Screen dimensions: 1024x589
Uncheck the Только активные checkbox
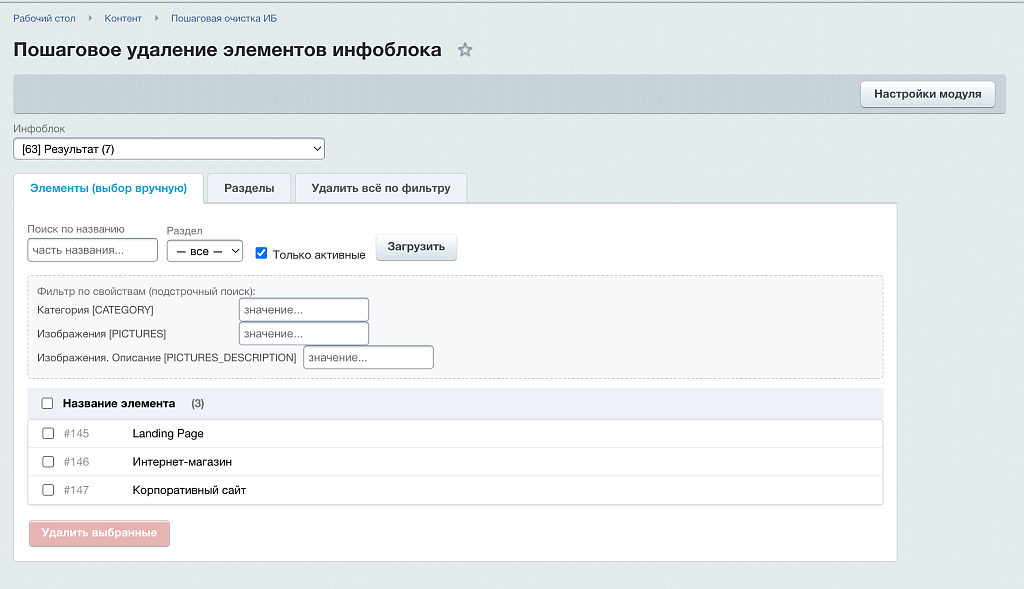click(x=261, y=253)
